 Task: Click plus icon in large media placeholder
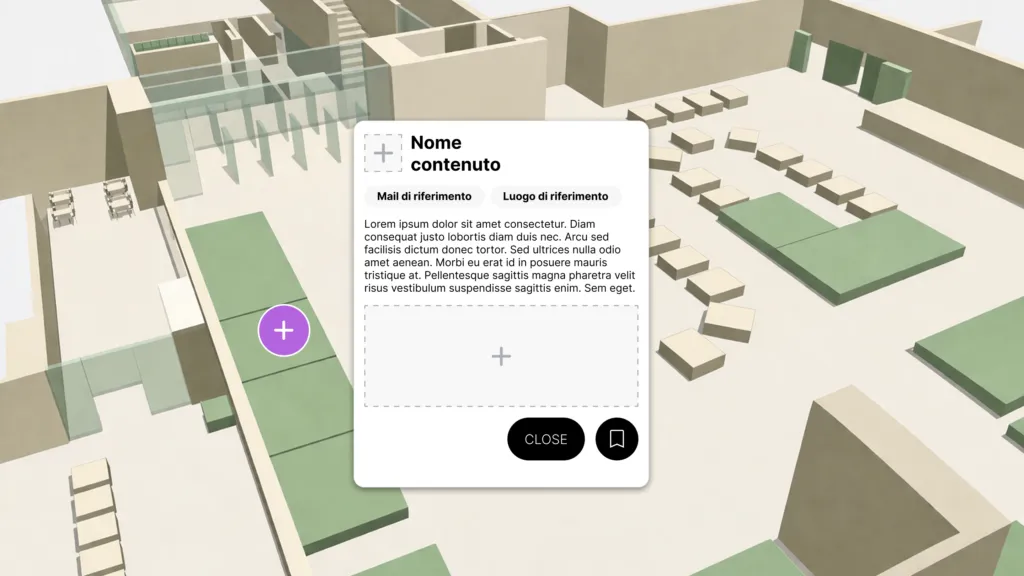click(x=501, y=356)
